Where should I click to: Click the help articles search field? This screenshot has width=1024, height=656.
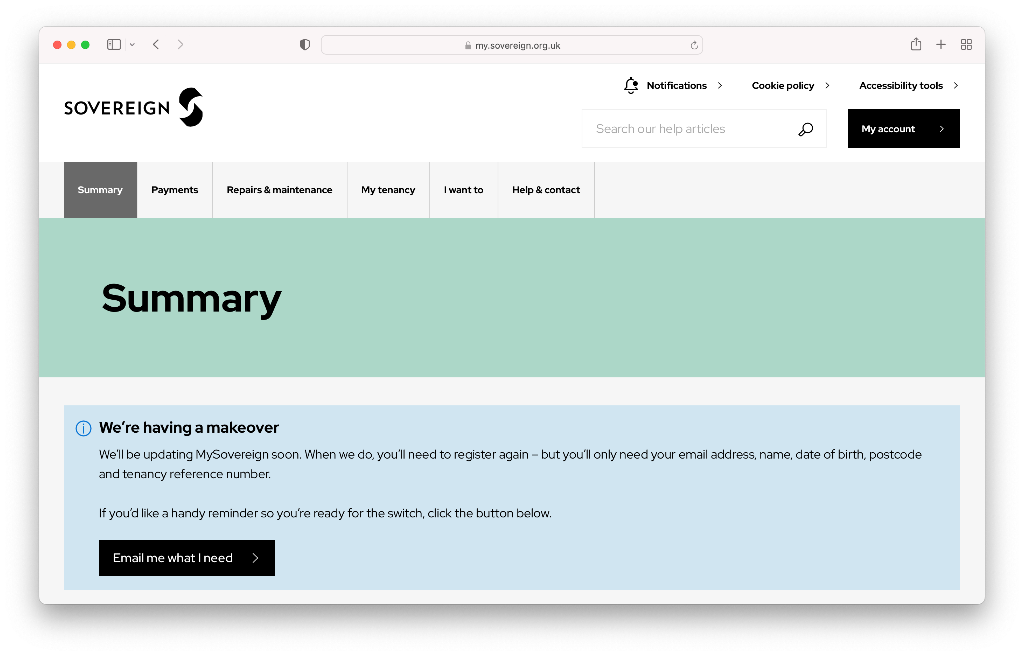(x=690, y=129)
